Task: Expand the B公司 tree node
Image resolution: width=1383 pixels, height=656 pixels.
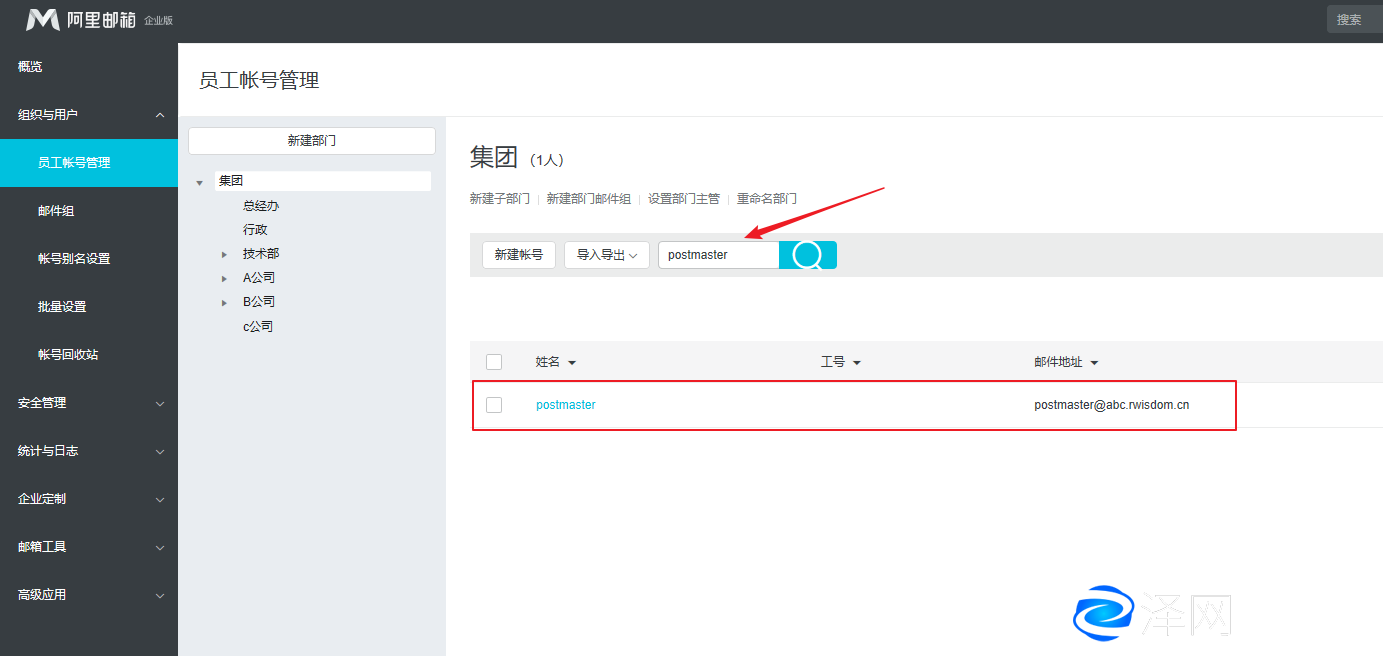Action: [x=225, y=303]
